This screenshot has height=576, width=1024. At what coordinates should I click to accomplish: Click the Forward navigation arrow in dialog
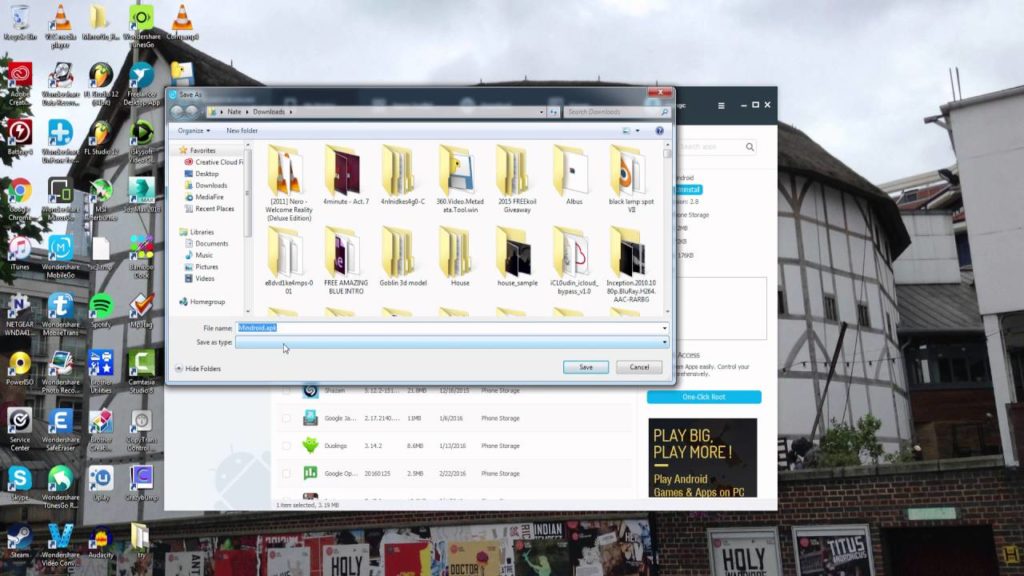click(x=191, y=112)
